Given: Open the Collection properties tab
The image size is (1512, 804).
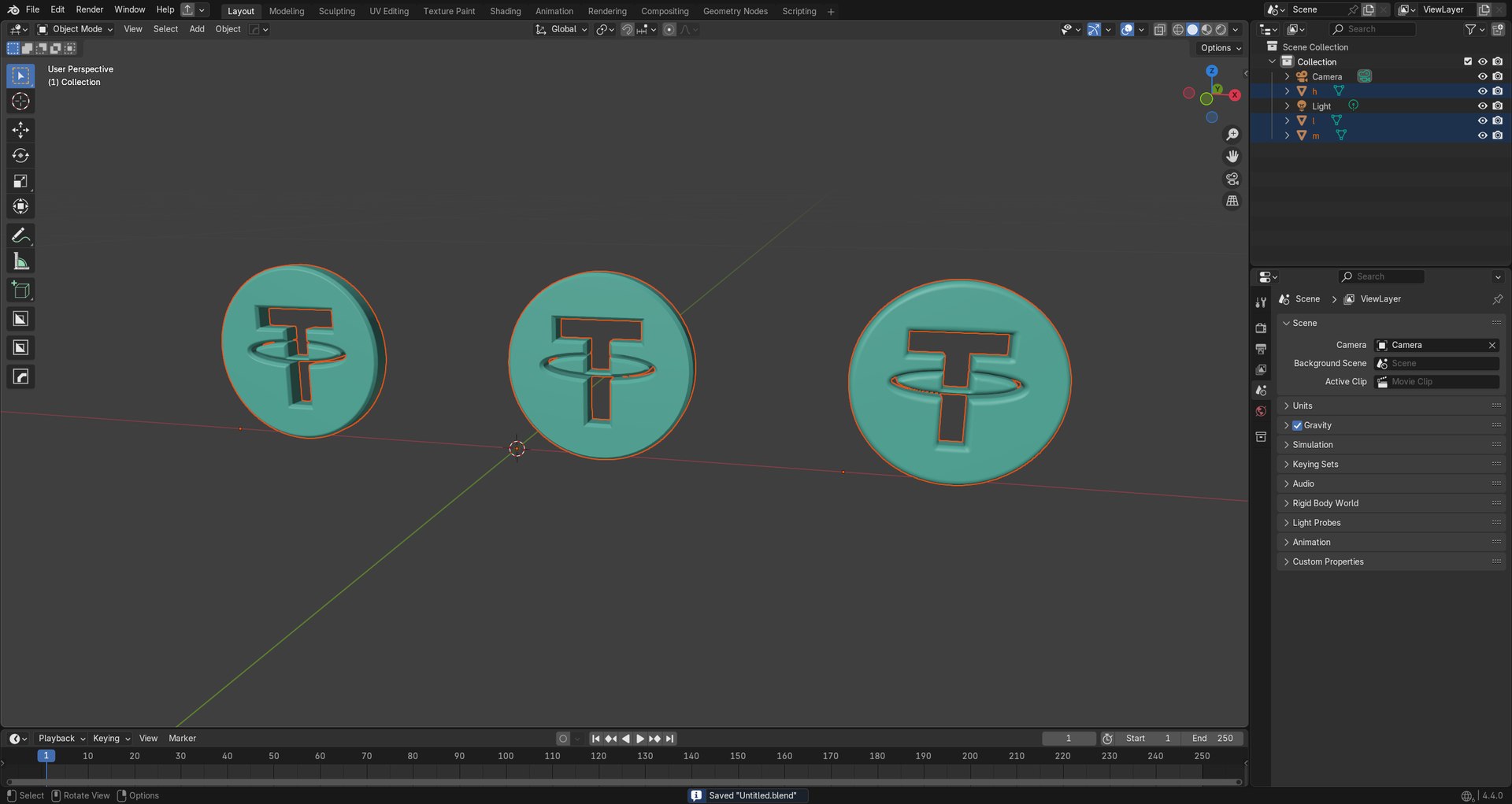Looking at the screenshot, I should click(1261, 436).
